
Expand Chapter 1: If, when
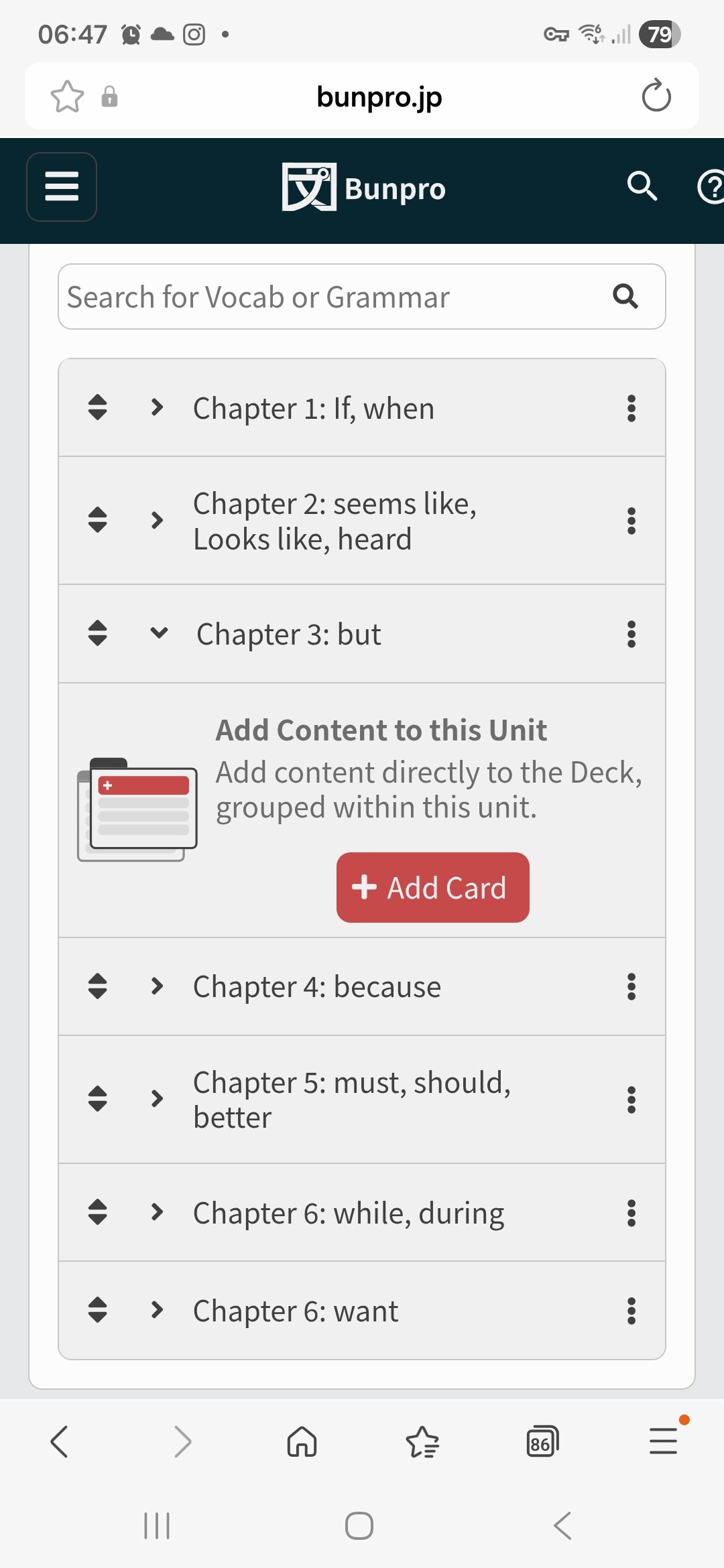[157, 407]
